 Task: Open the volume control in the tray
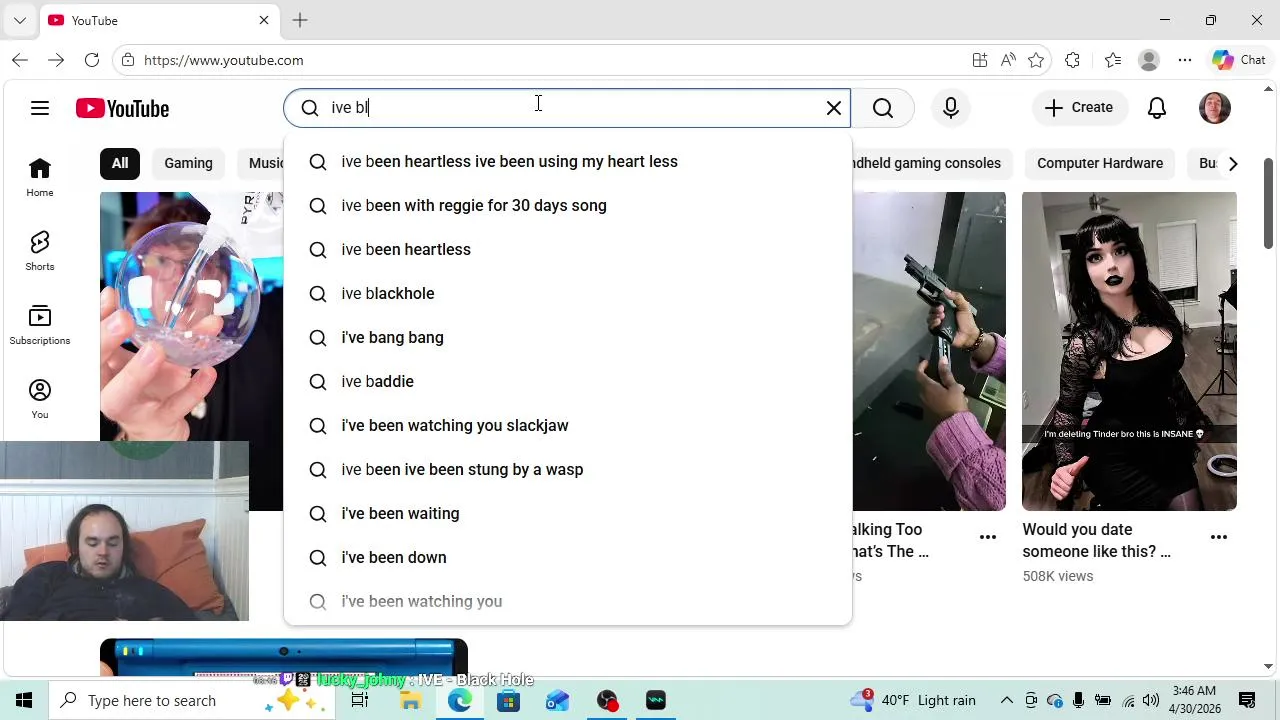pos(1151,700)
